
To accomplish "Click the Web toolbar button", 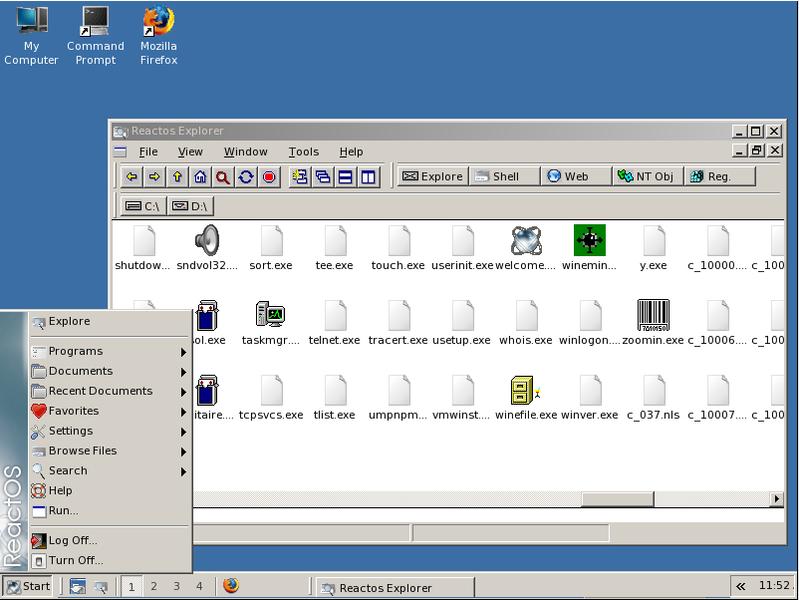I will pyautogui.click(x=576, y=176).
